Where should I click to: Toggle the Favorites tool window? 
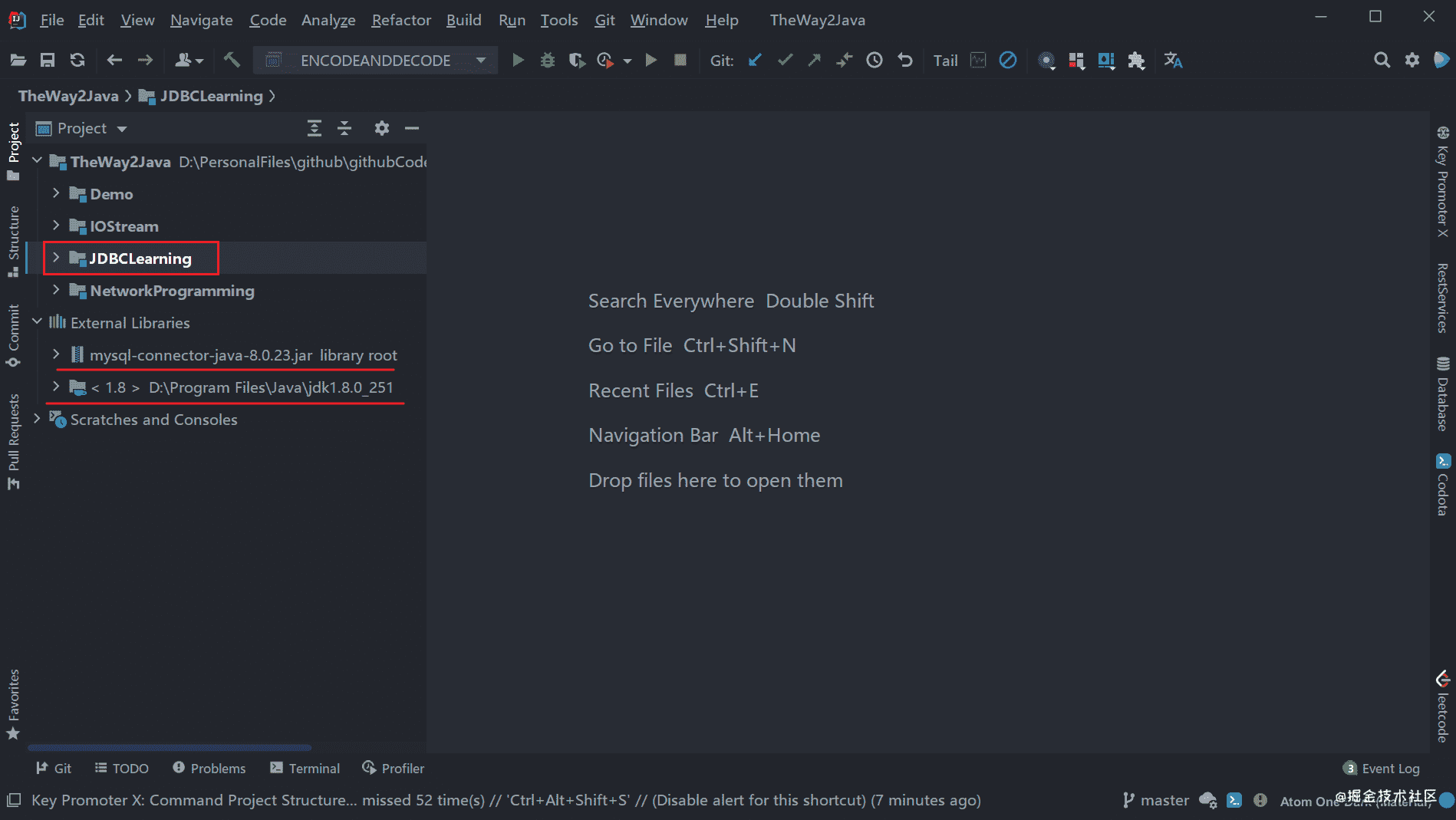pos(13,703)
